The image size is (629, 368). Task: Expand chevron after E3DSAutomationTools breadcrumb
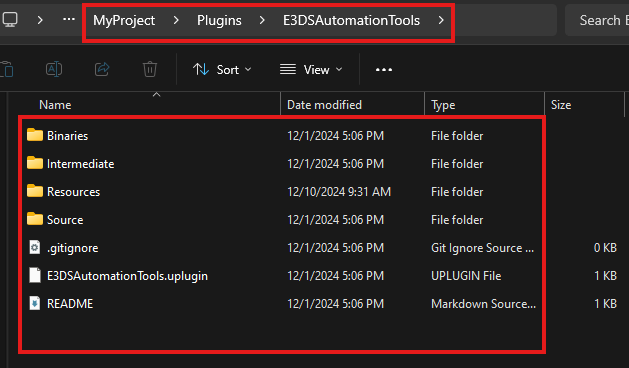[441, 20]
